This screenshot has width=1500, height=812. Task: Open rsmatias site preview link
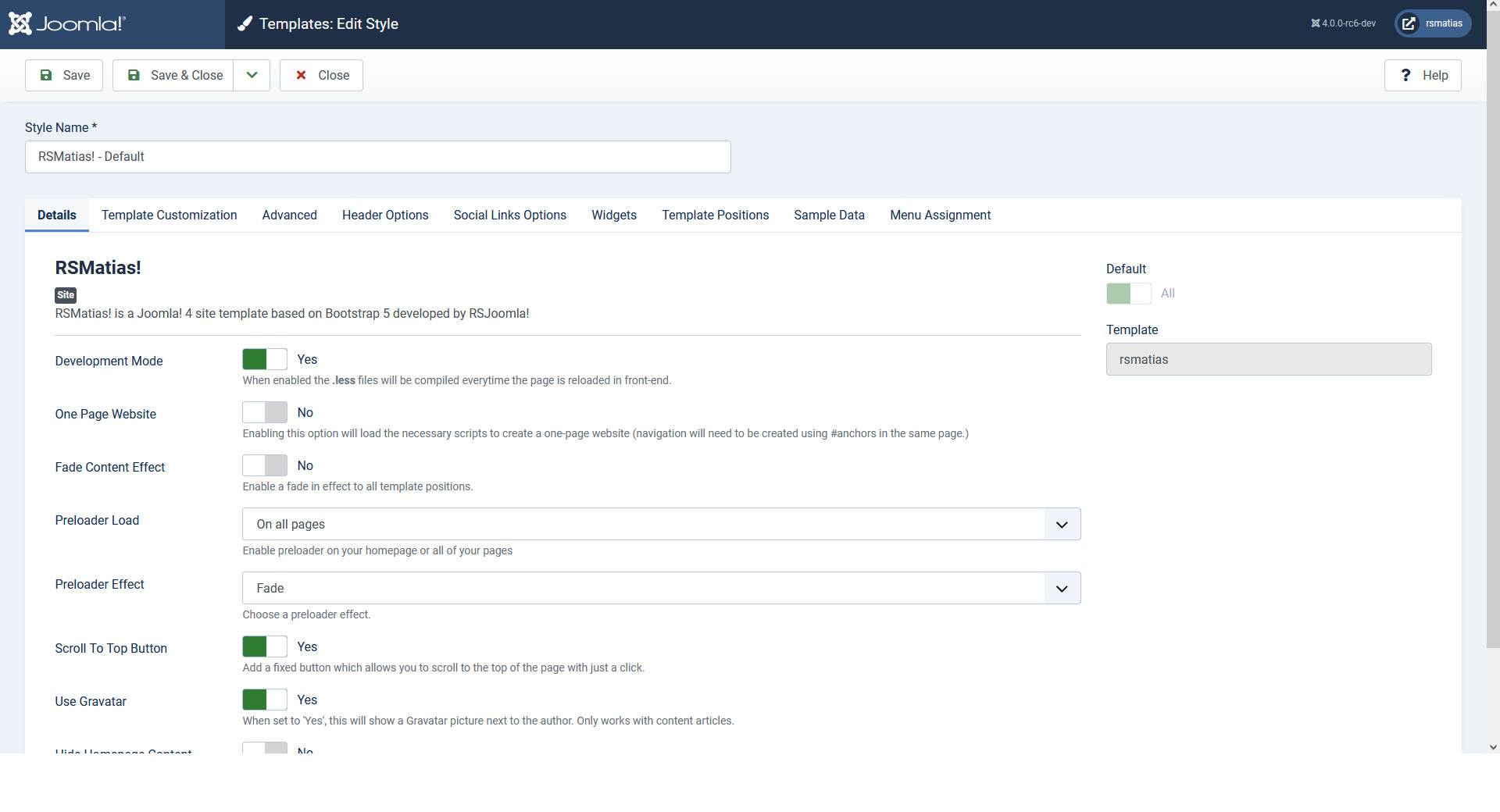[x=1433, y=23]
